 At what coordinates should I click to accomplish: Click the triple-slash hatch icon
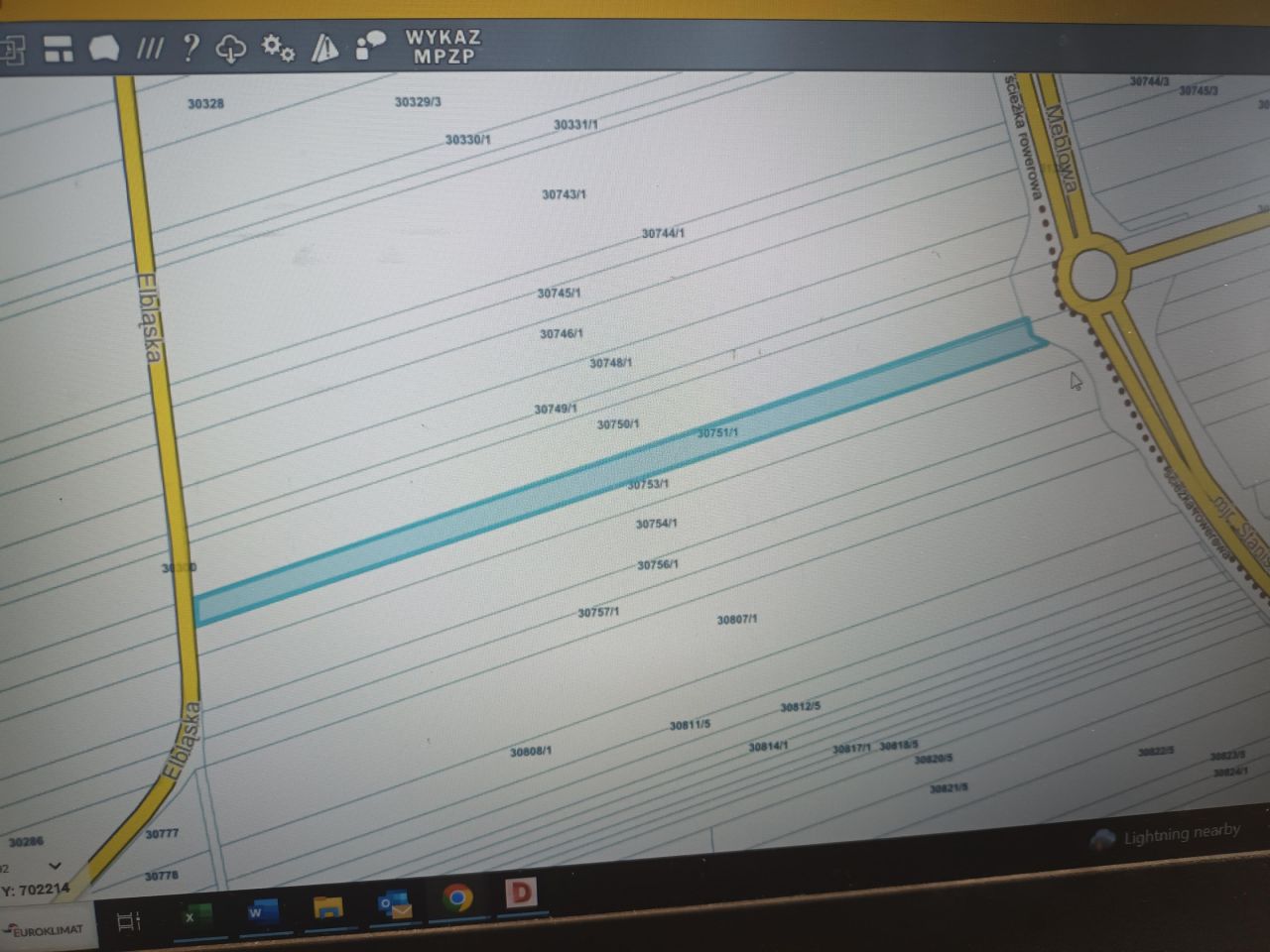click(x=149, y=48)
